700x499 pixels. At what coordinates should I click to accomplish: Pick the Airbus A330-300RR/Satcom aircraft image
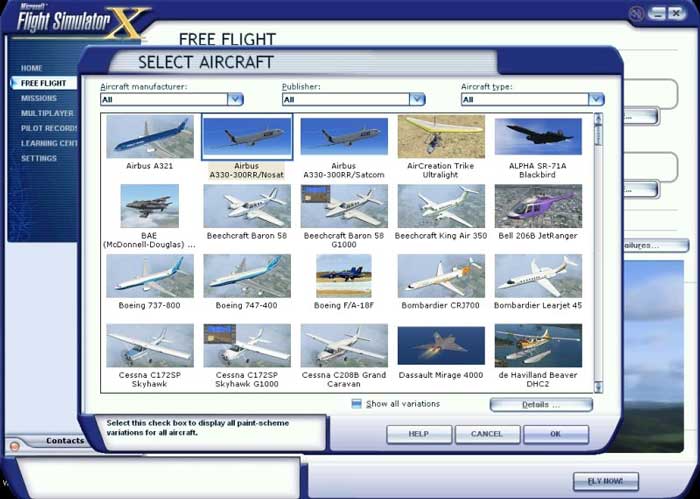(x=344, y=137)
